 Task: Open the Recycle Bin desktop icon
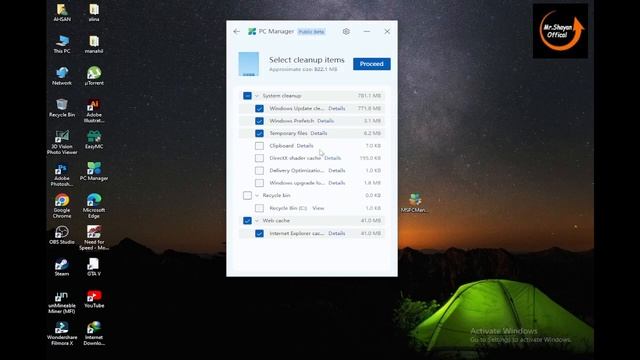(62, 108)
